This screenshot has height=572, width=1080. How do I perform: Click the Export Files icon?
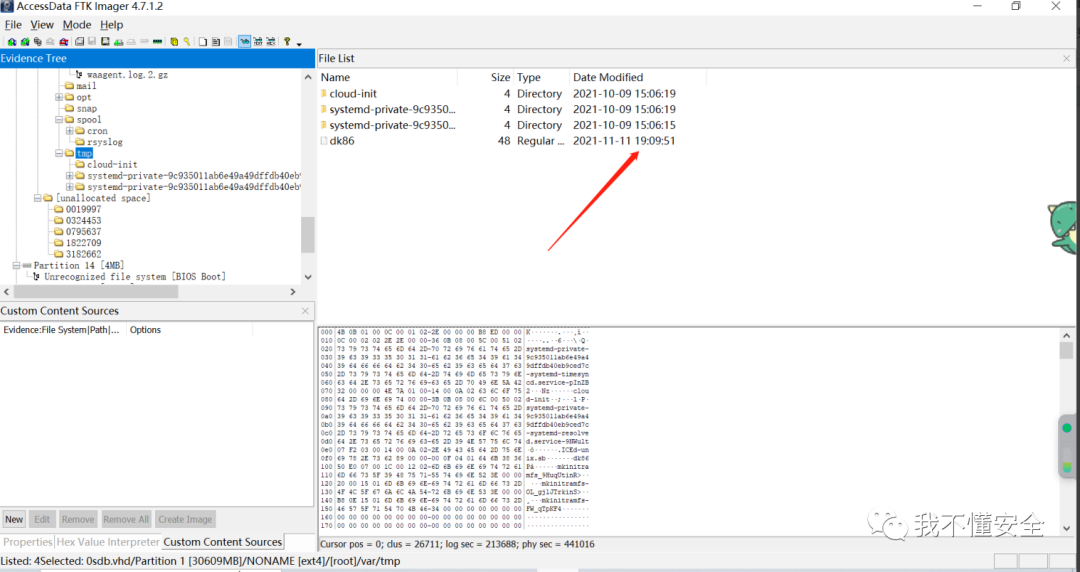[202, 41]
